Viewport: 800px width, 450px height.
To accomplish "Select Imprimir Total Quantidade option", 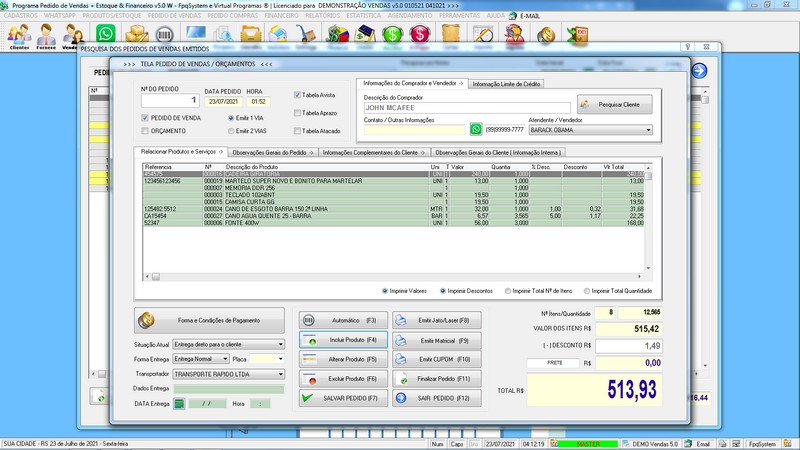I will 587,291.
